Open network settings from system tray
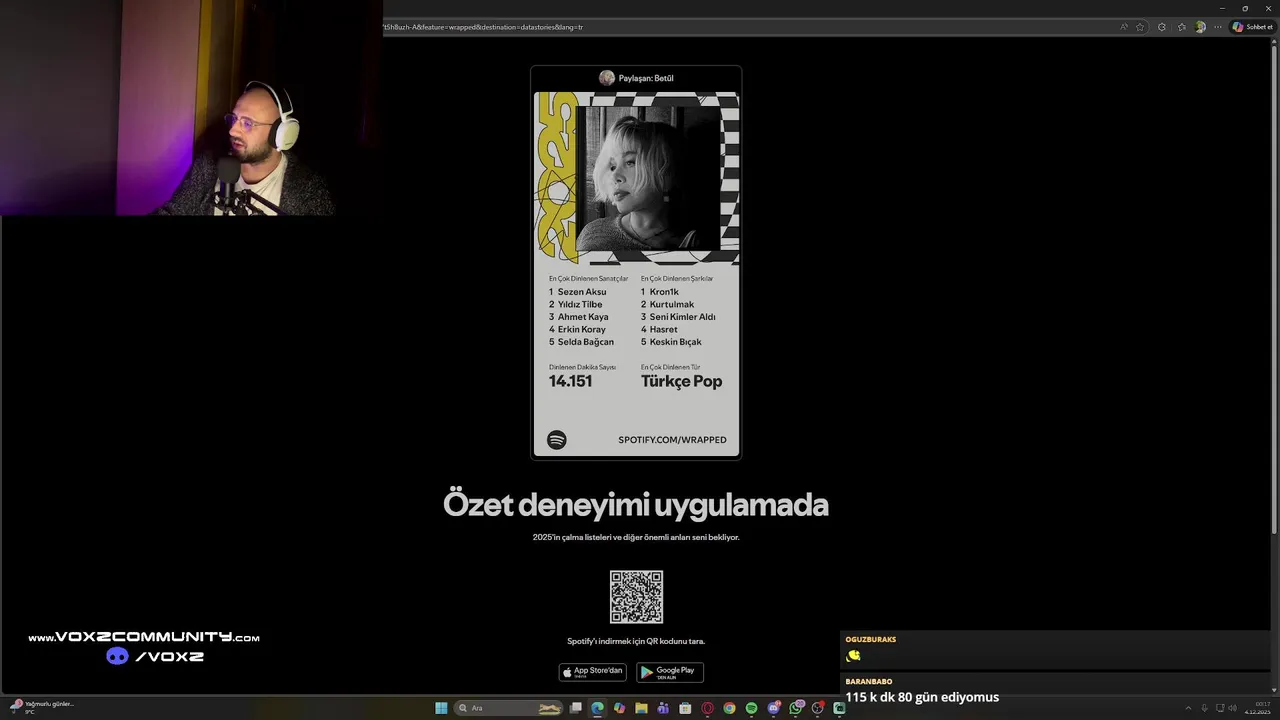The height and width of the screenshot is (720, 1280). (1219, 708)
